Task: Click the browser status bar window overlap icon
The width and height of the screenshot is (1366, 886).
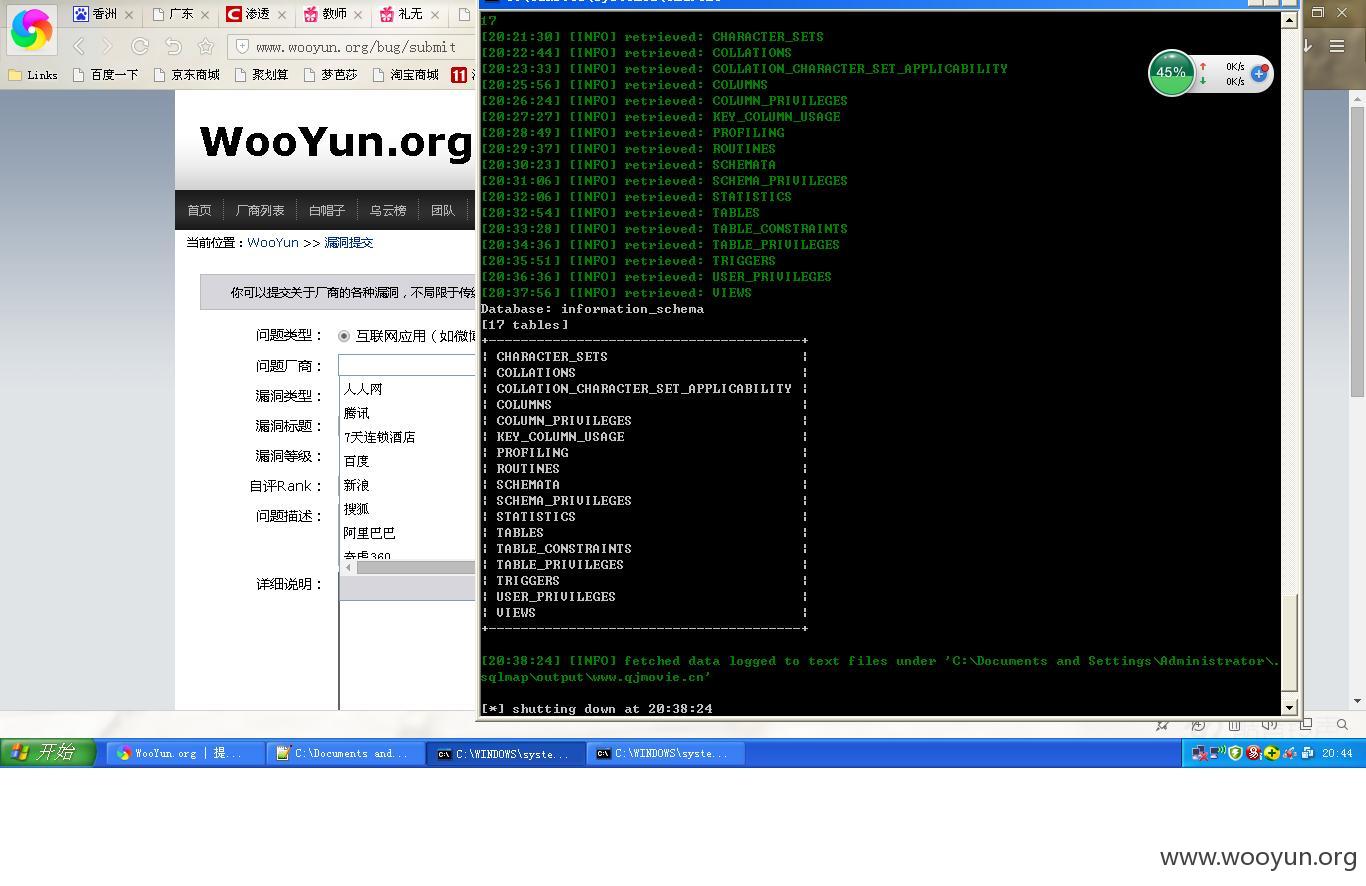Action: click(x=1306, y=724)
